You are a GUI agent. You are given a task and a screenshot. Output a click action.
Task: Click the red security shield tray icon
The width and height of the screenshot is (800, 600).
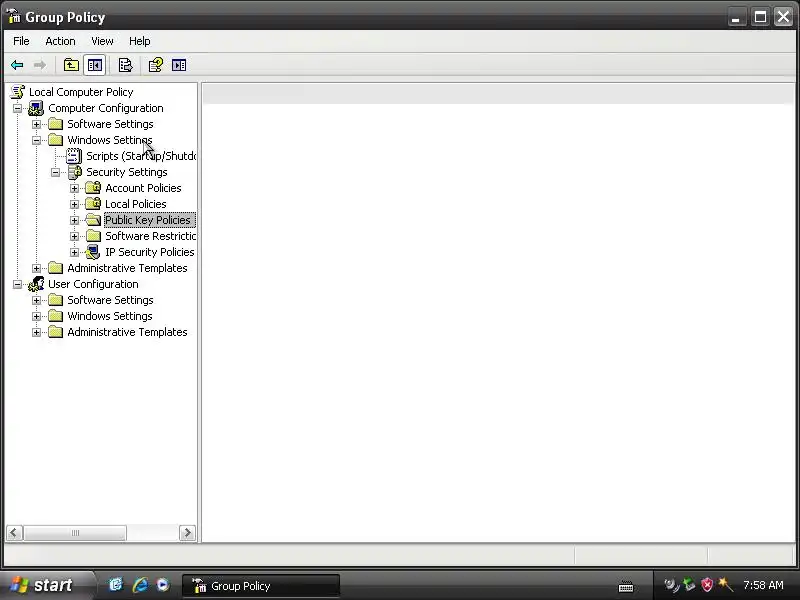(x=707, y=585)
